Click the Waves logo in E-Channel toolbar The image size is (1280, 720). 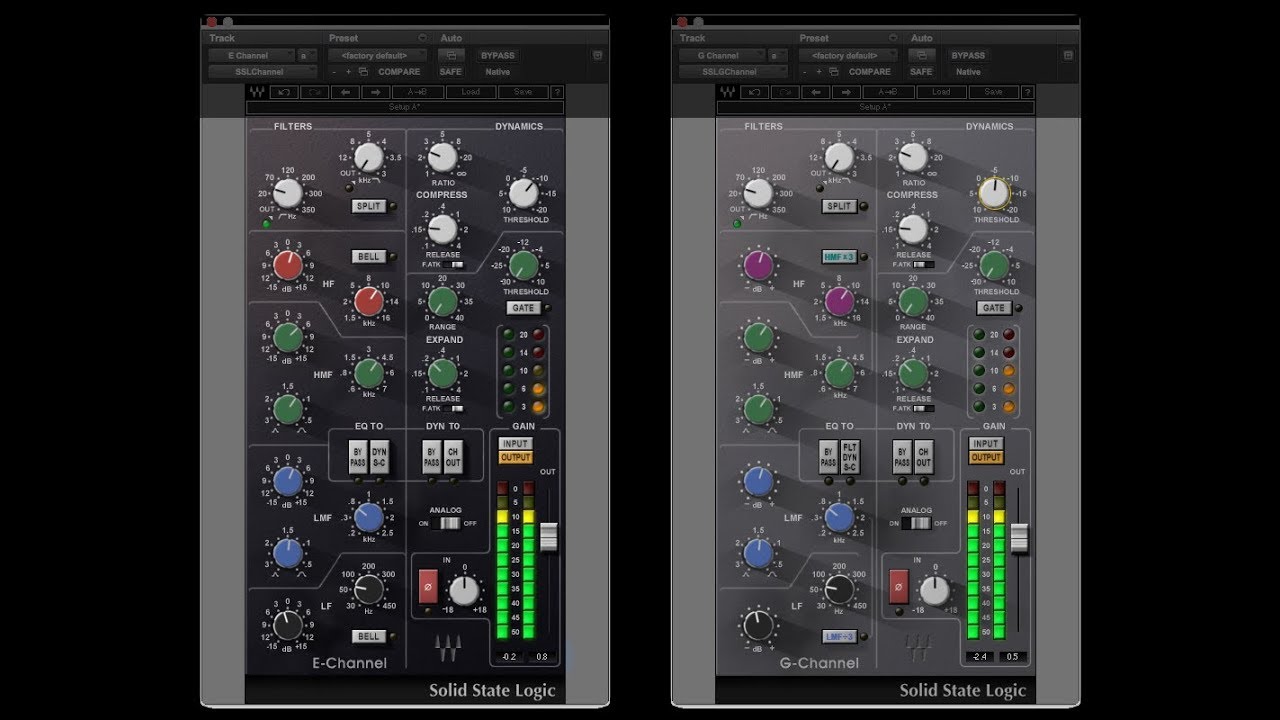[x=257, y=92]
